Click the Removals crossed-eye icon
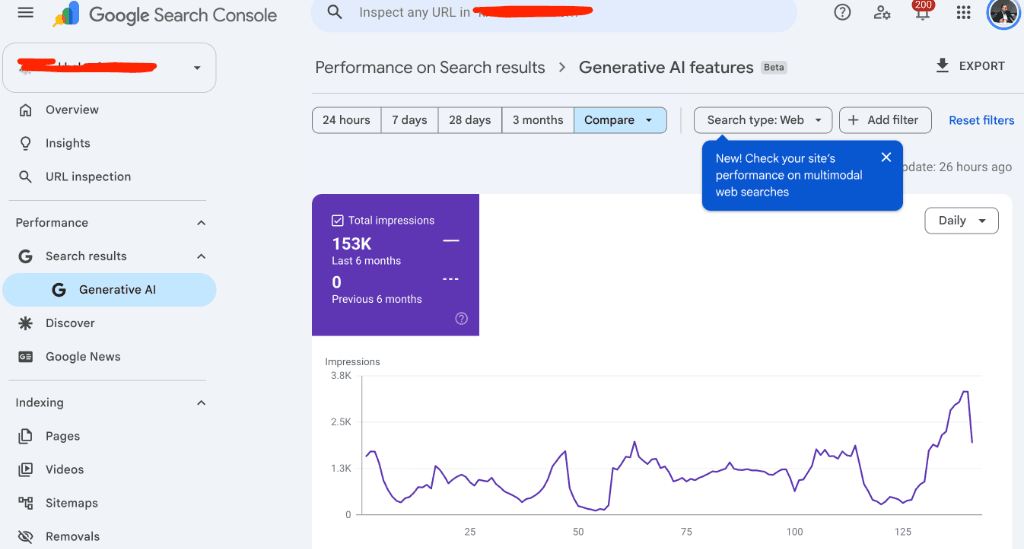This screenshot has height=549, width=1024. tap(25, 537)
